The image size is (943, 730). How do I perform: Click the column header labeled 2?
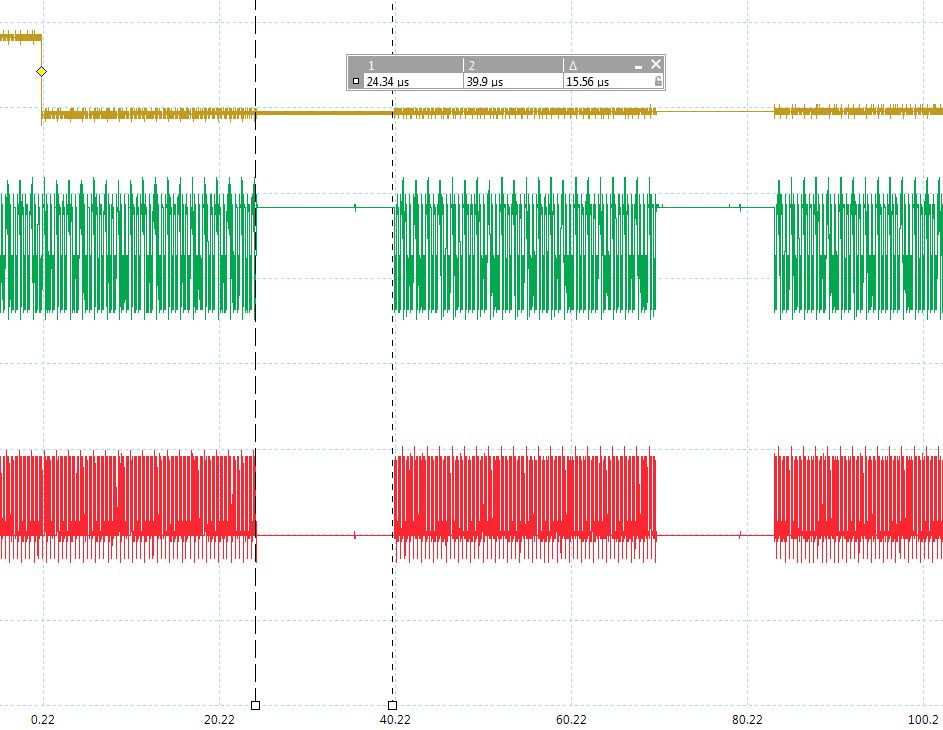coord(472,66)
